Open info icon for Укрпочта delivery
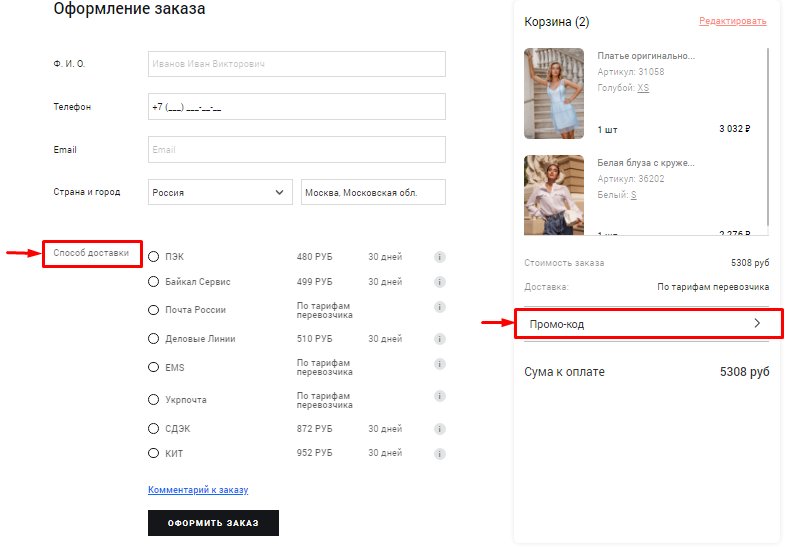Viewport: 809px width, 547px height. [440, 396]
